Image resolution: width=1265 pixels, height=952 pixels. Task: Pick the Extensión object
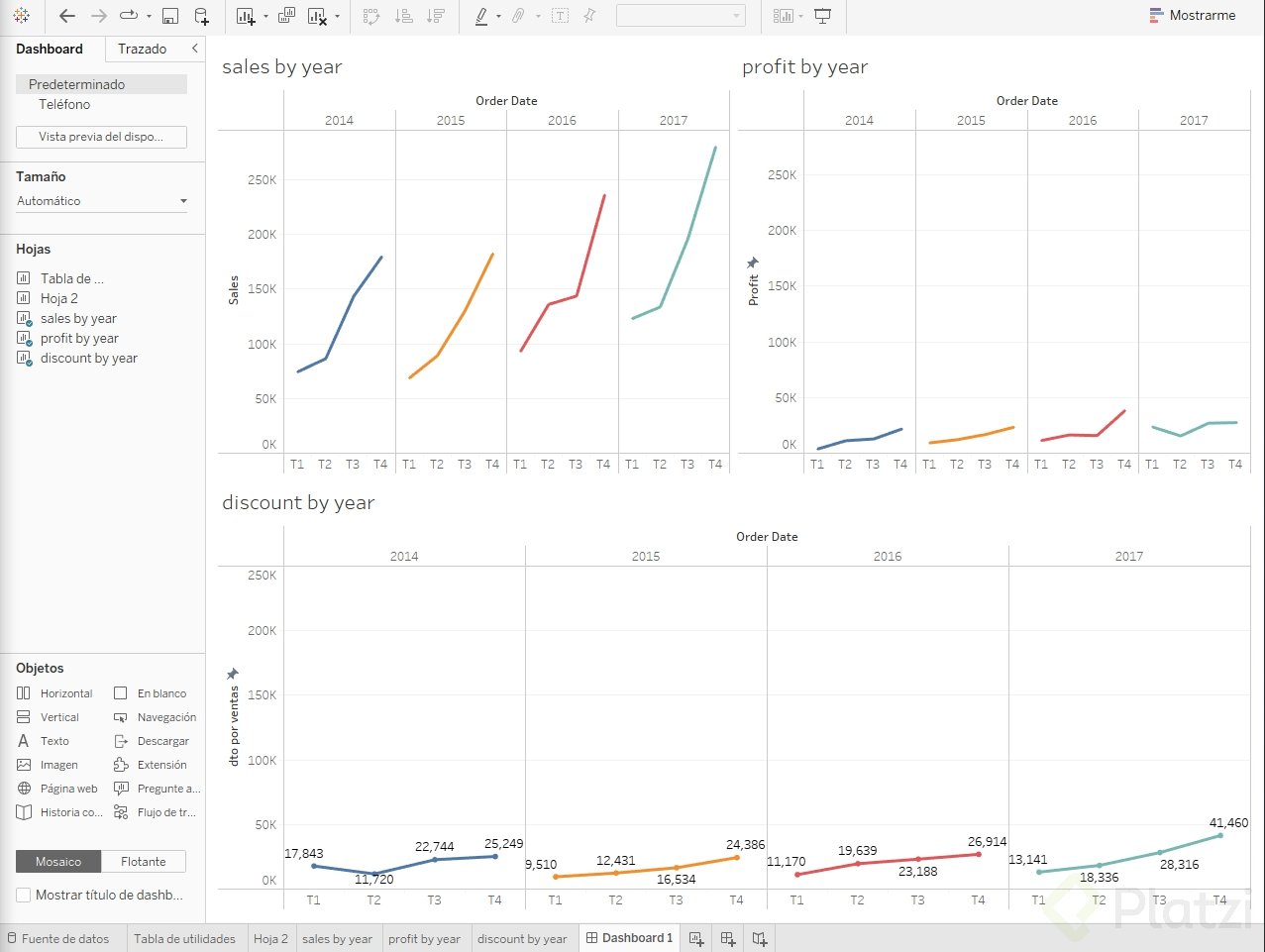[150, 765]
